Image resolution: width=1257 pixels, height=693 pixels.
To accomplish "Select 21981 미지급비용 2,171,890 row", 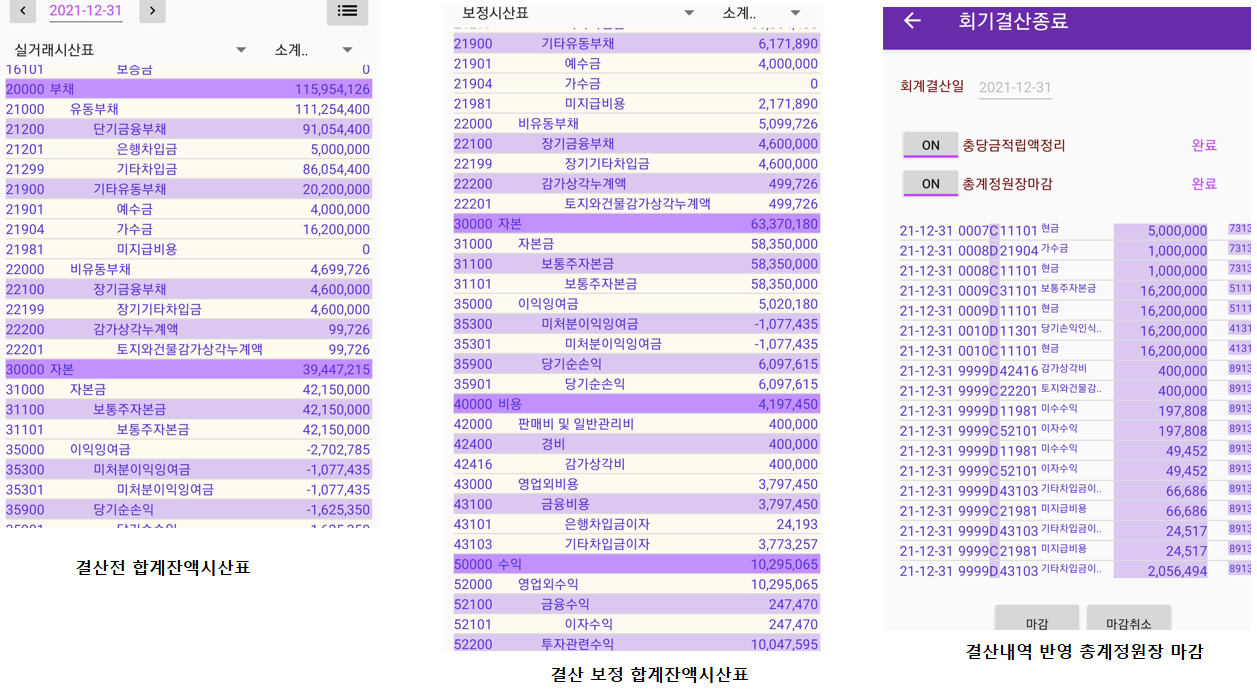I will coord(636,104).
